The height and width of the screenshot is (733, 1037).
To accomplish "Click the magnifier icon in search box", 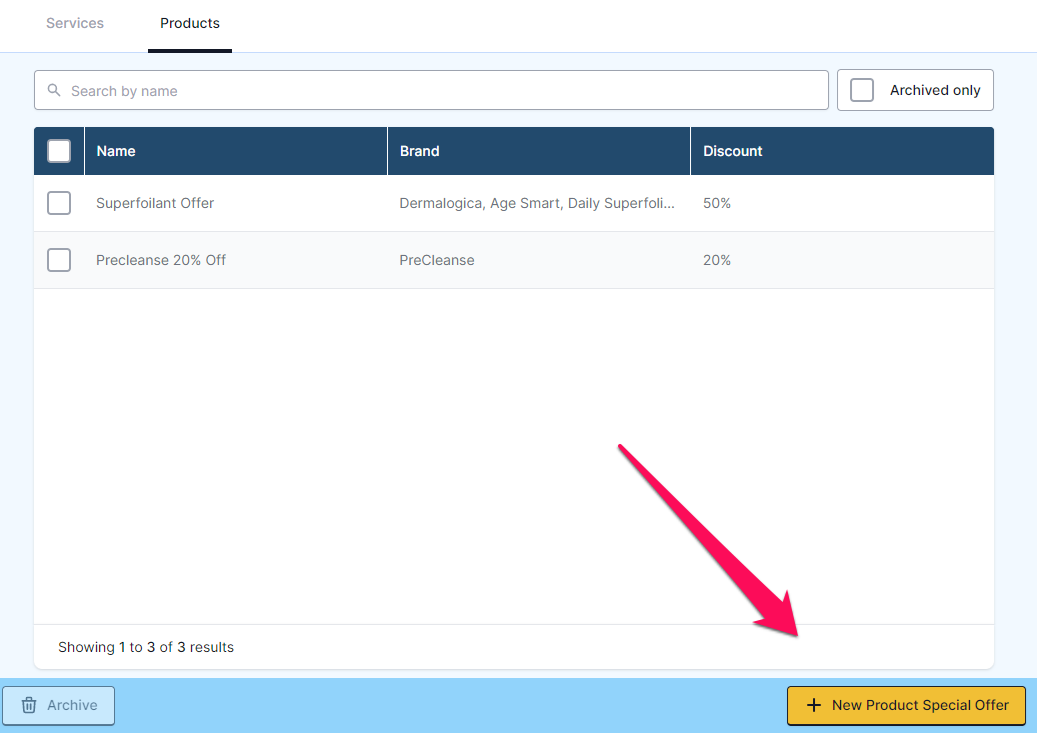I will click(54, 91).
